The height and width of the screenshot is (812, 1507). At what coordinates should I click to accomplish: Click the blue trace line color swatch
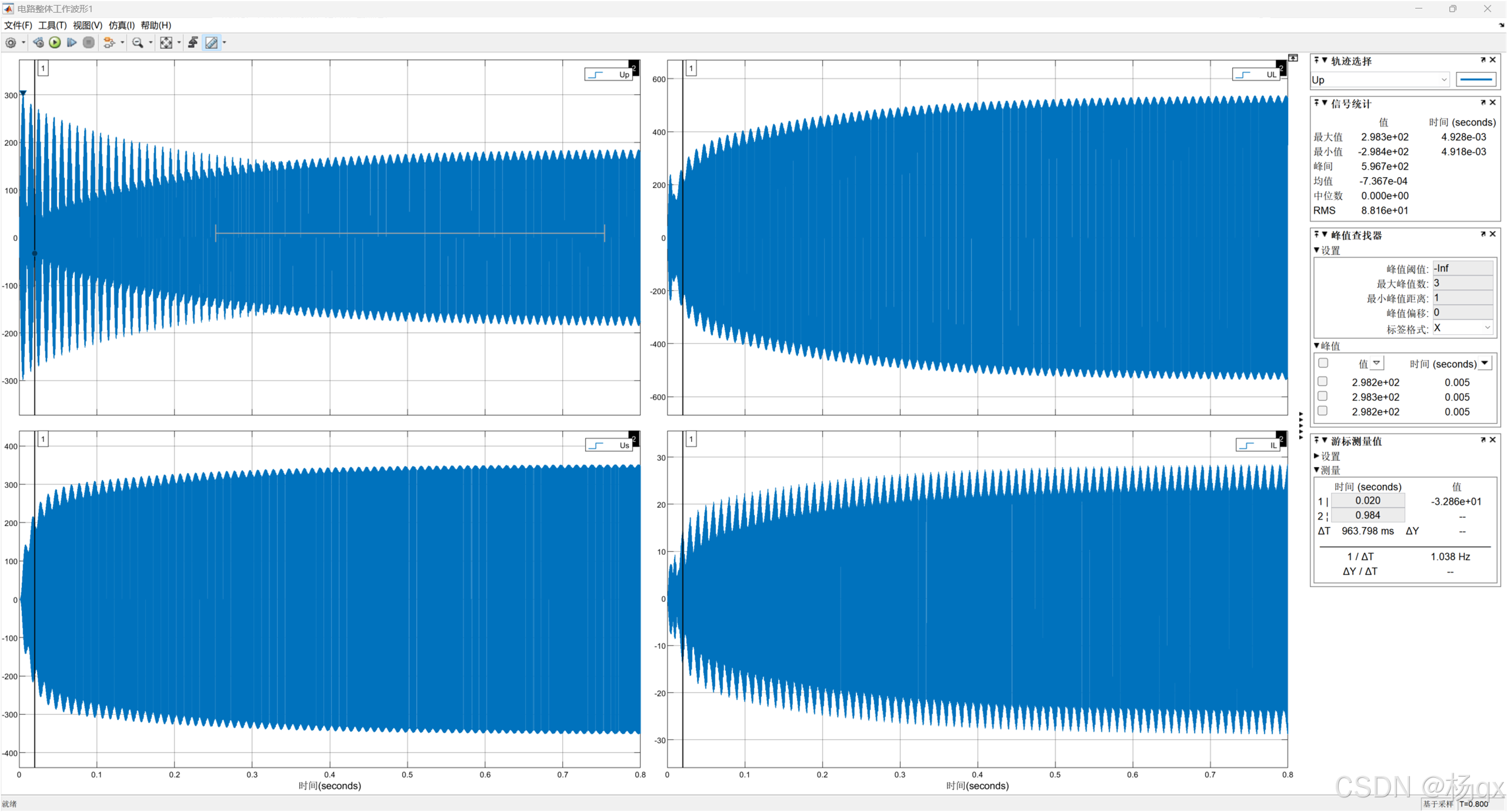point(1476,79)
